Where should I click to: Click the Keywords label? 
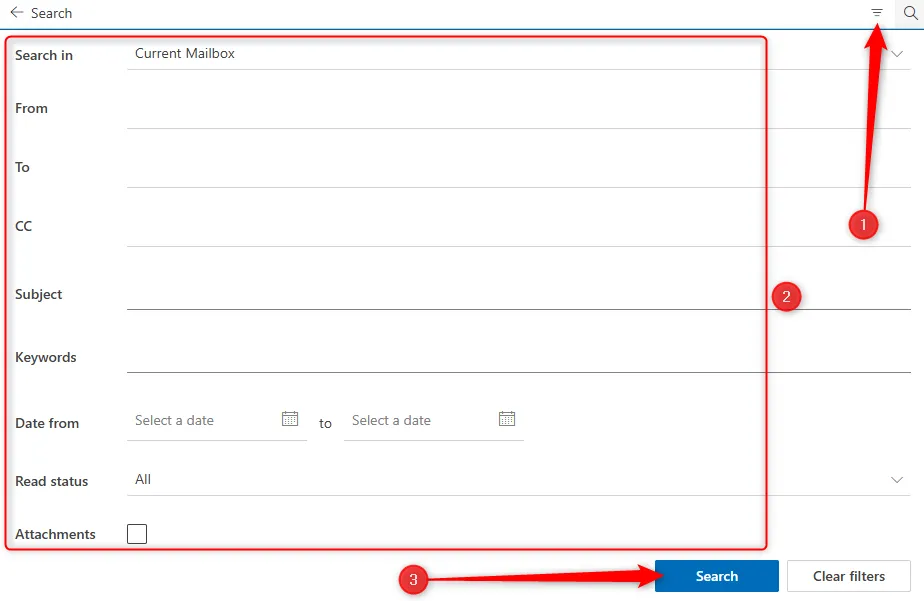[46, 358]
